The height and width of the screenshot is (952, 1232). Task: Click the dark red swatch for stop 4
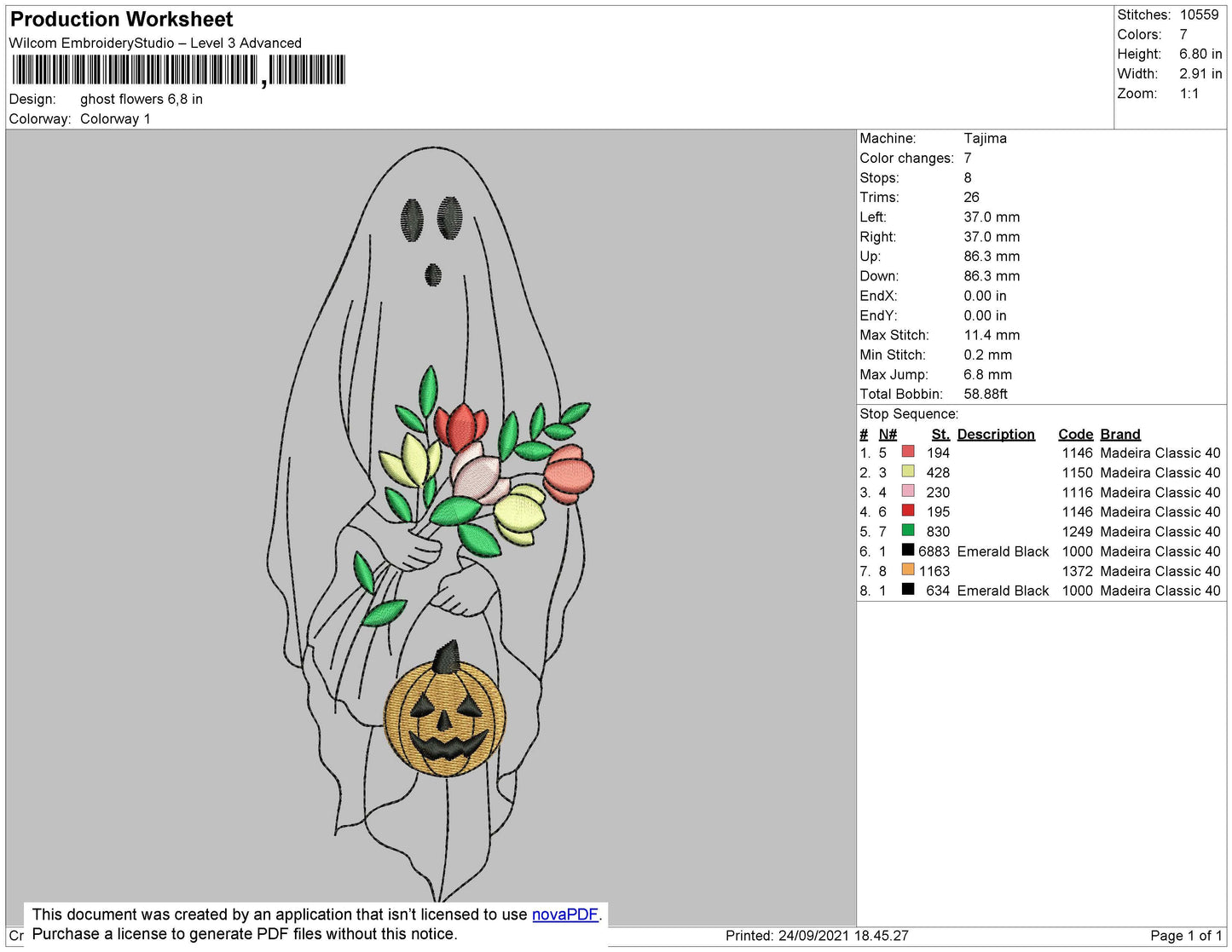908,511
